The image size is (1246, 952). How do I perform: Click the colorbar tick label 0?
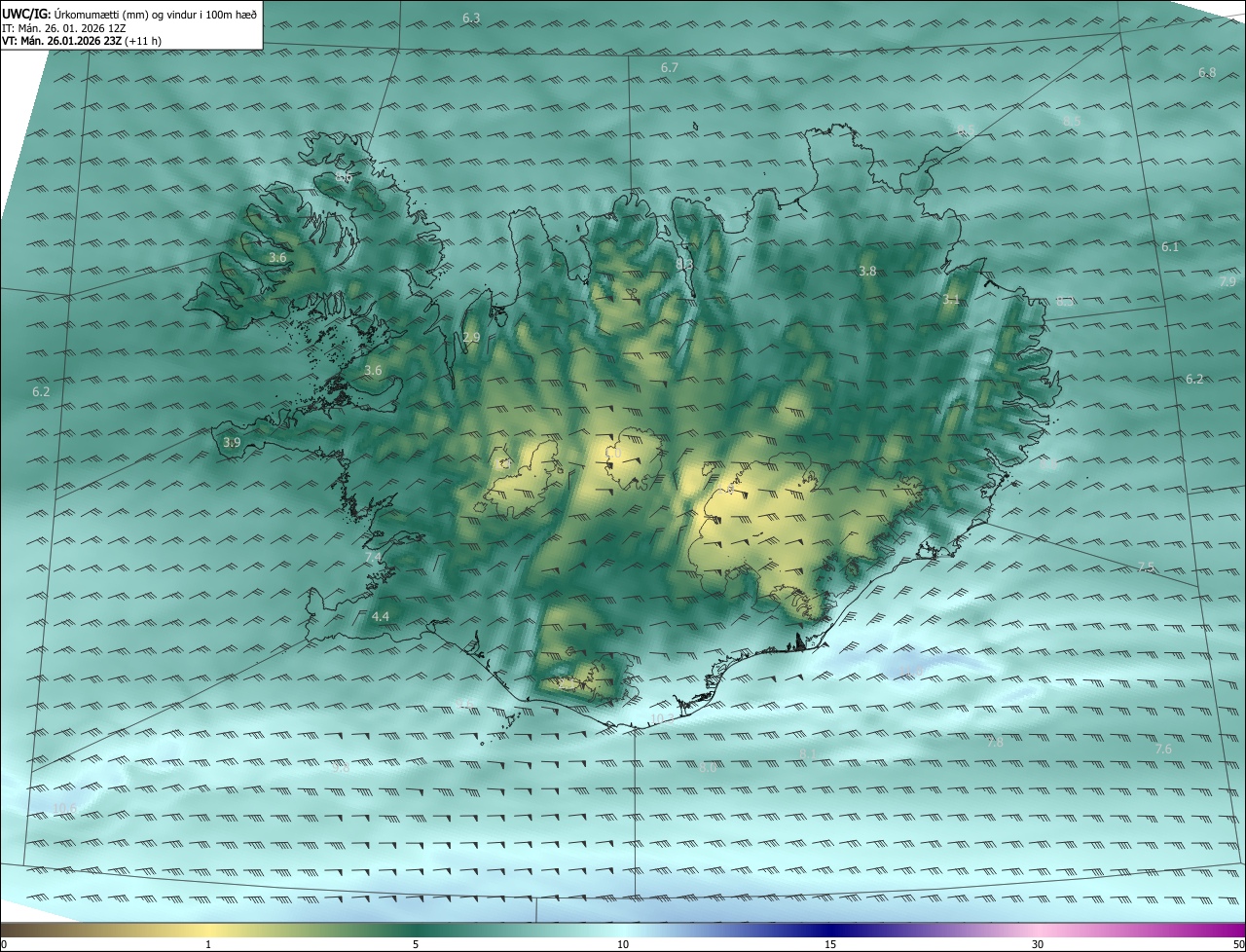[4, 945]
